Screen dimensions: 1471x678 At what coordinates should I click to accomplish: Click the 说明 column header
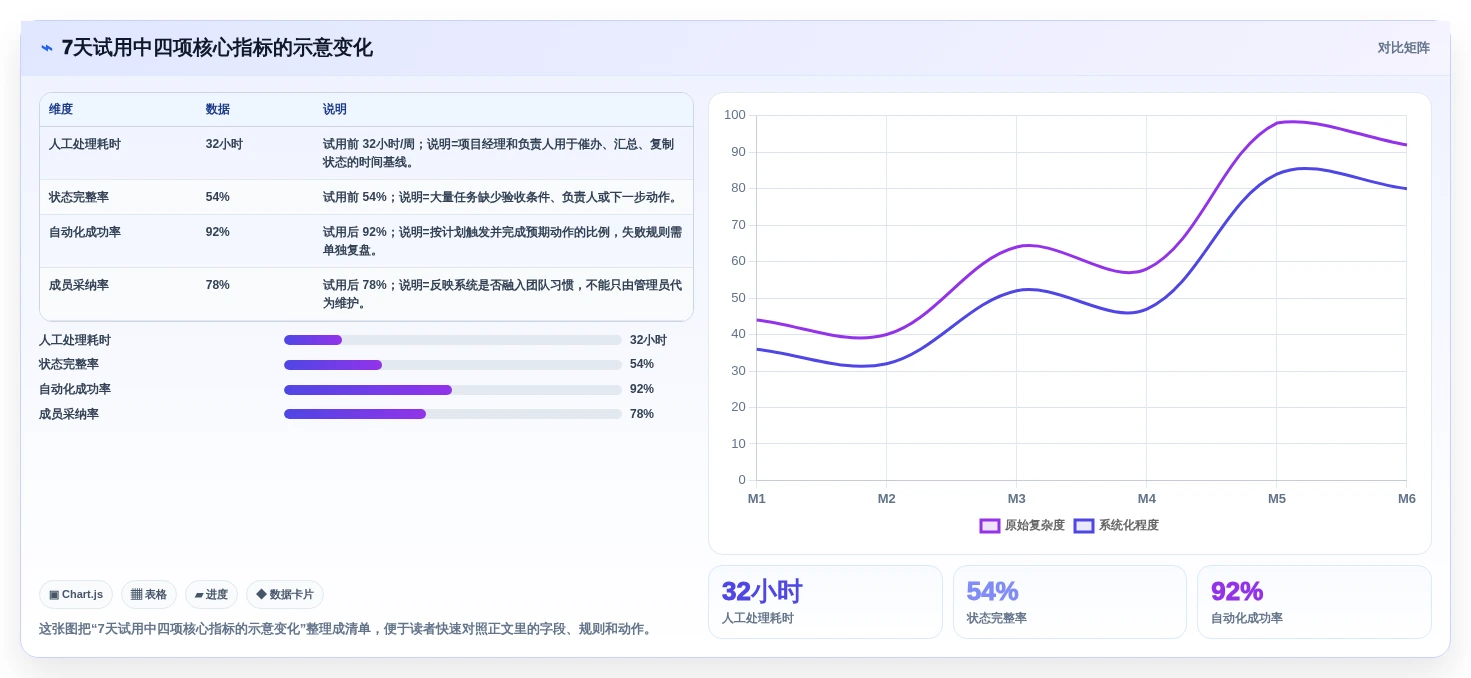[x=335, y=109]
